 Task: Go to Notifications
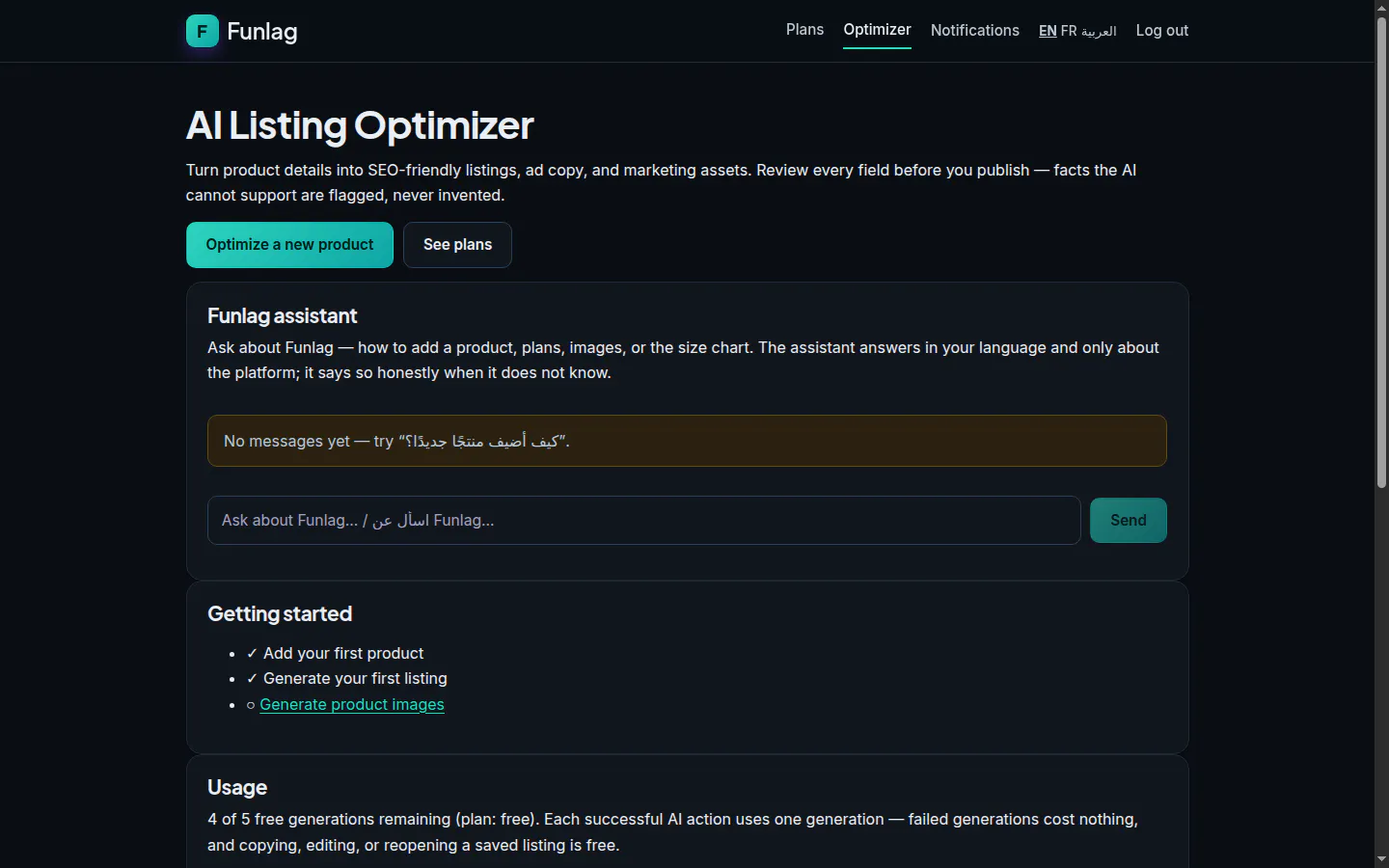point(974,31)
